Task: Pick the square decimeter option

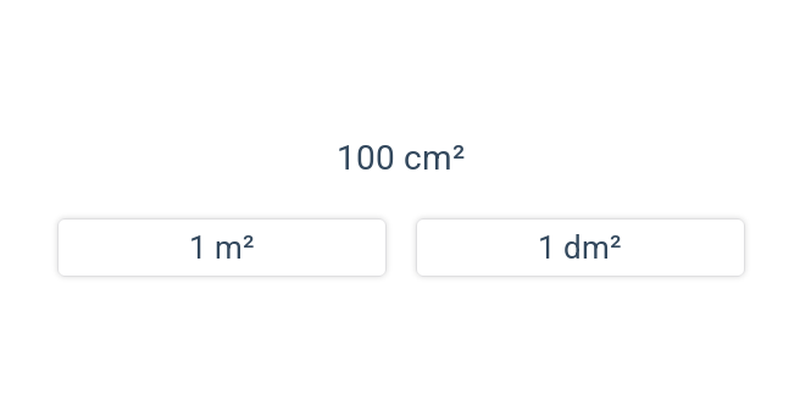Action: click(580, 247)
